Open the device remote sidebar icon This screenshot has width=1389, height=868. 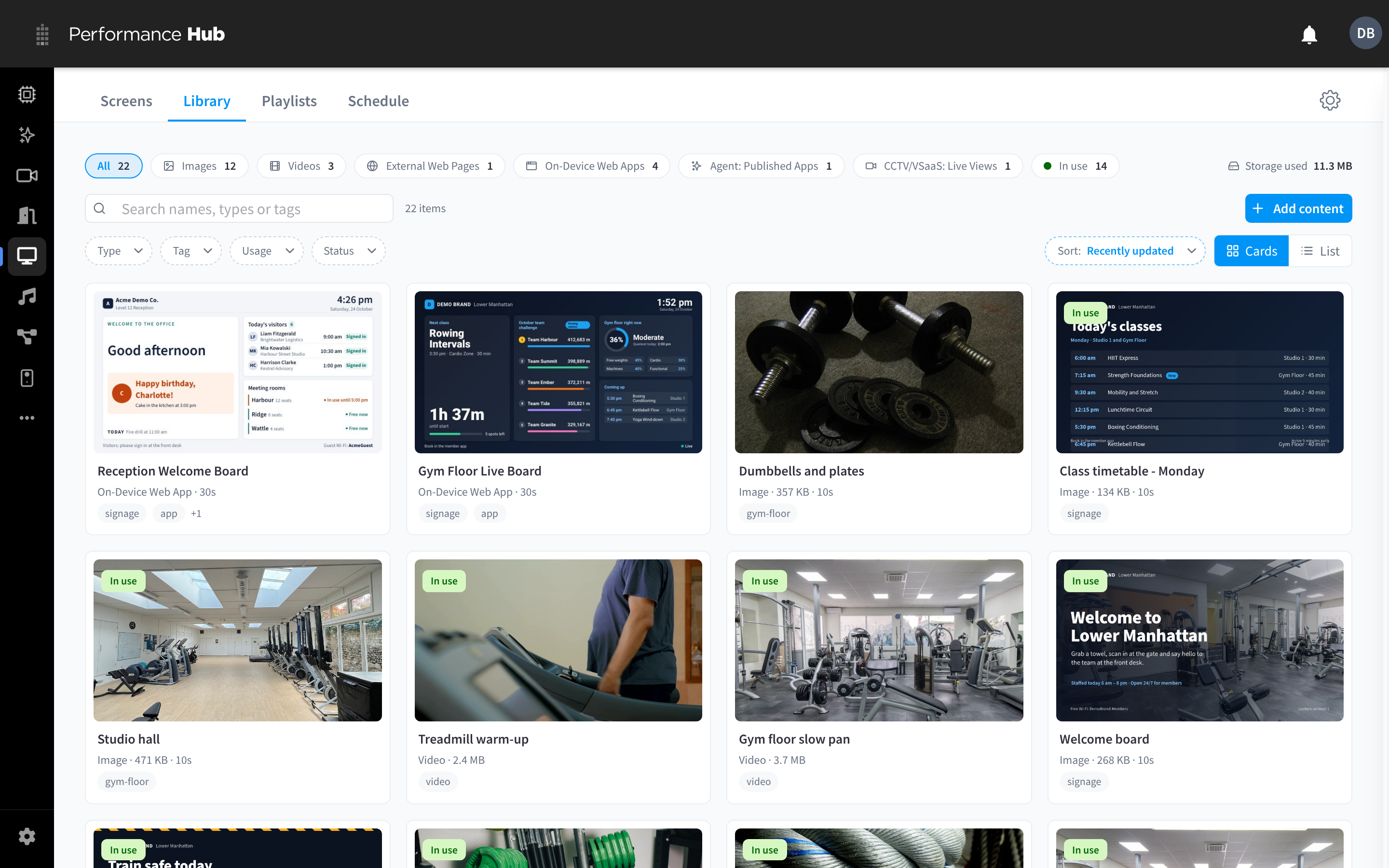(27, 378)
